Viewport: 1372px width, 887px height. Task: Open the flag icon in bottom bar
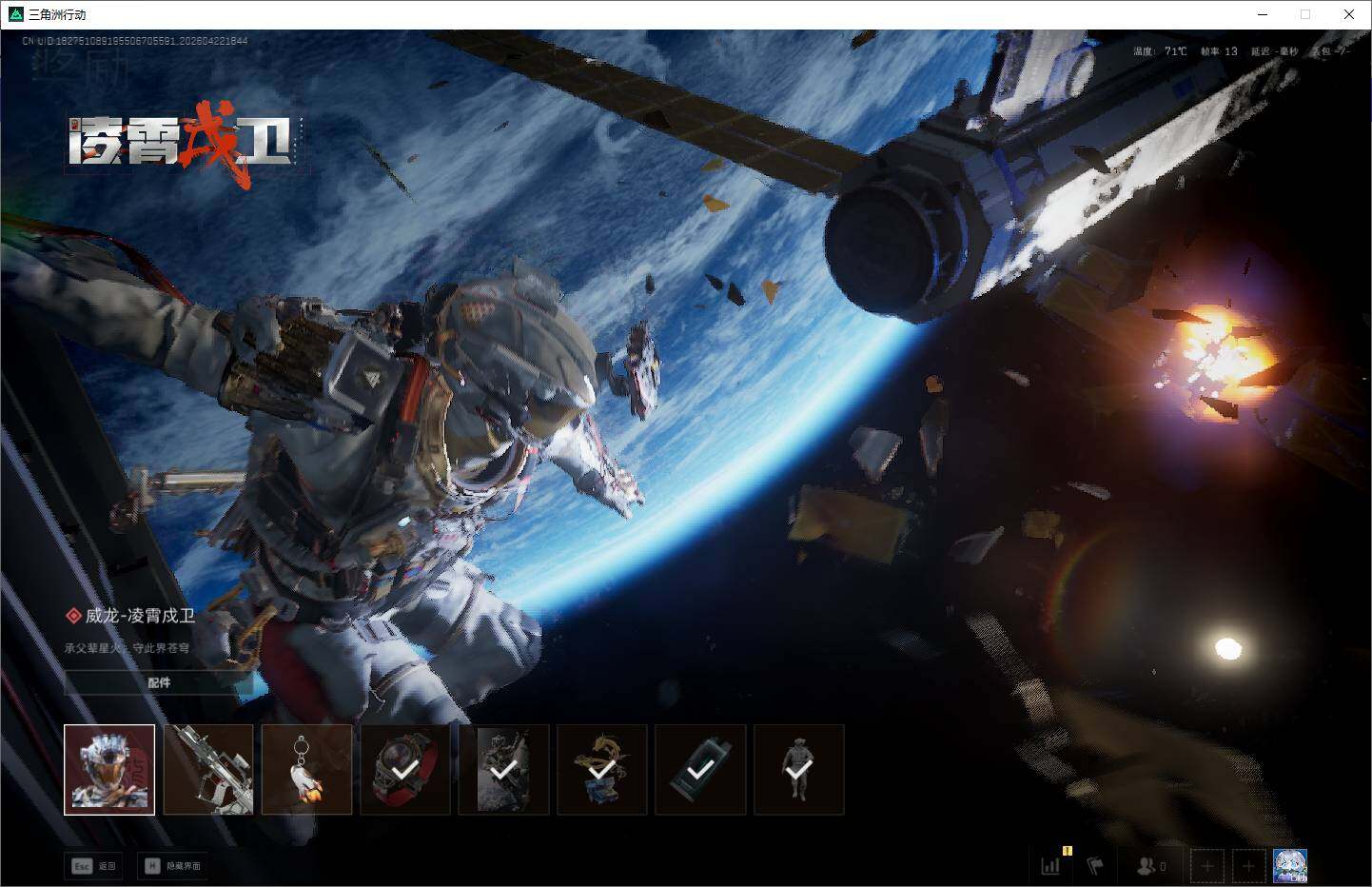click(1095, 866)
